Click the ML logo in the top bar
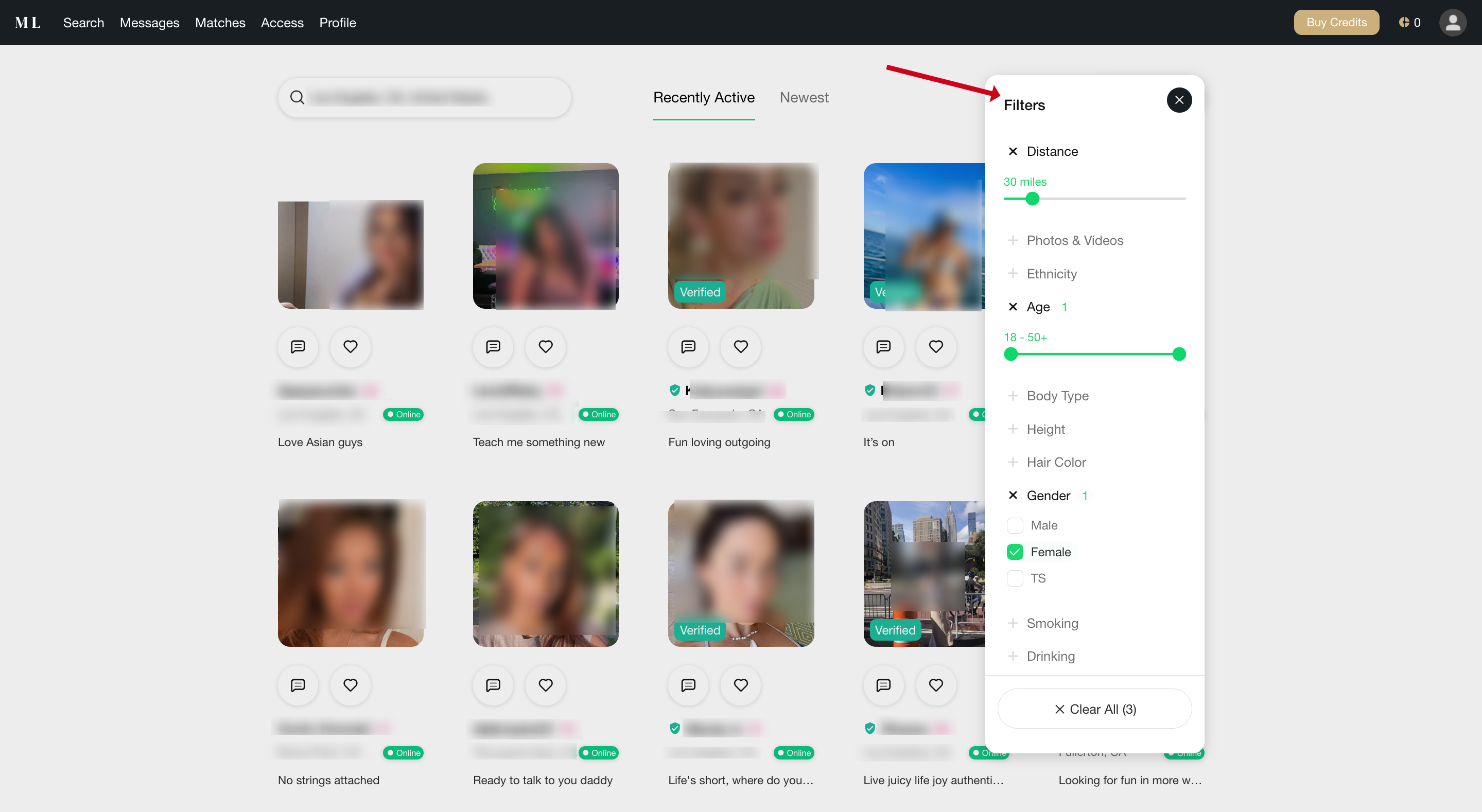 coord(27,23)
